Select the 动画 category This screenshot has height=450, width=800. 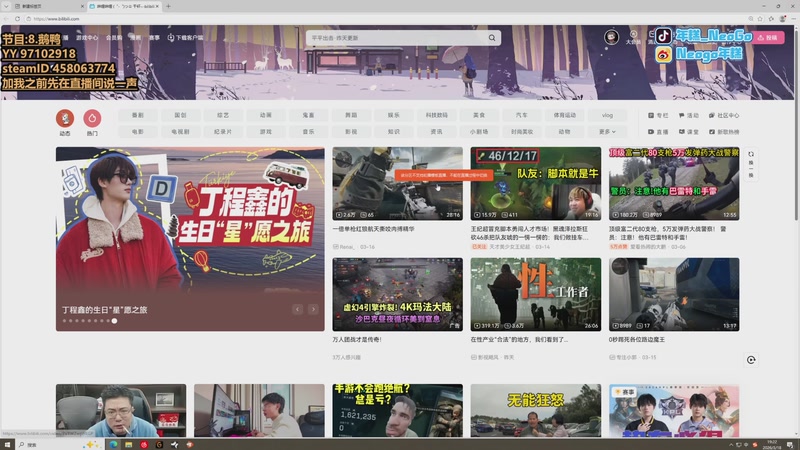pos(265,115)
